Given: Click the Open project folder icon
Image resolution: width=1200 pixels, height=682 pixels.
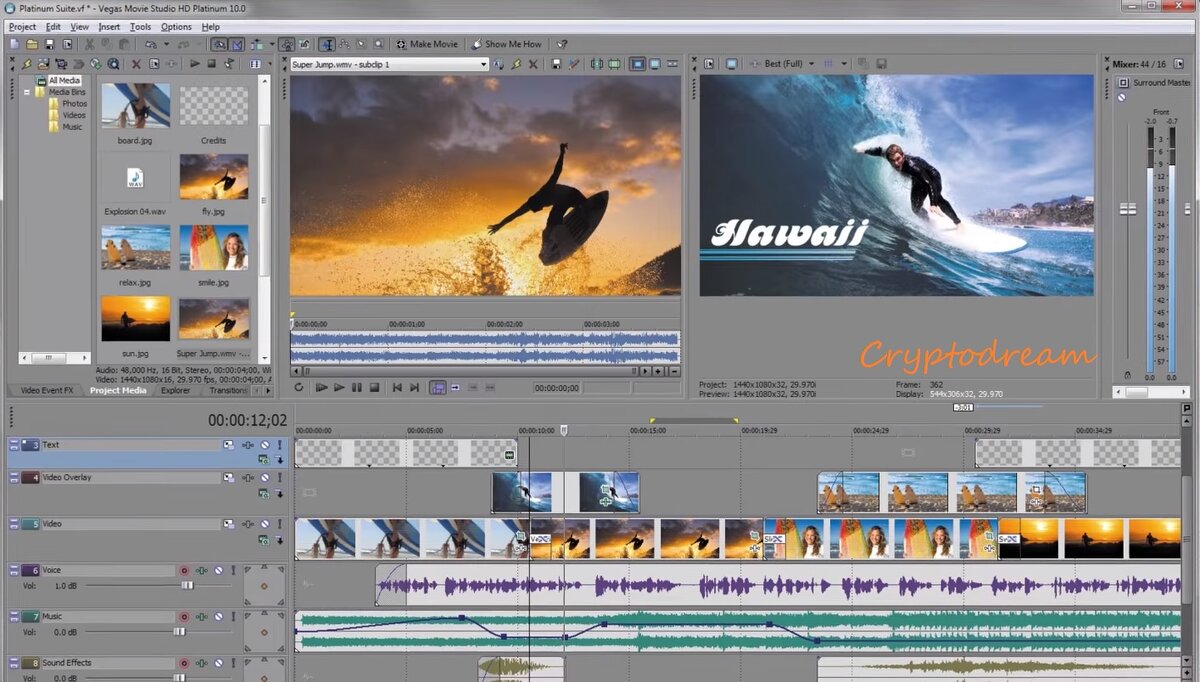Looking at the screenshot, I should pyautogui.click(x=32, y=44).
